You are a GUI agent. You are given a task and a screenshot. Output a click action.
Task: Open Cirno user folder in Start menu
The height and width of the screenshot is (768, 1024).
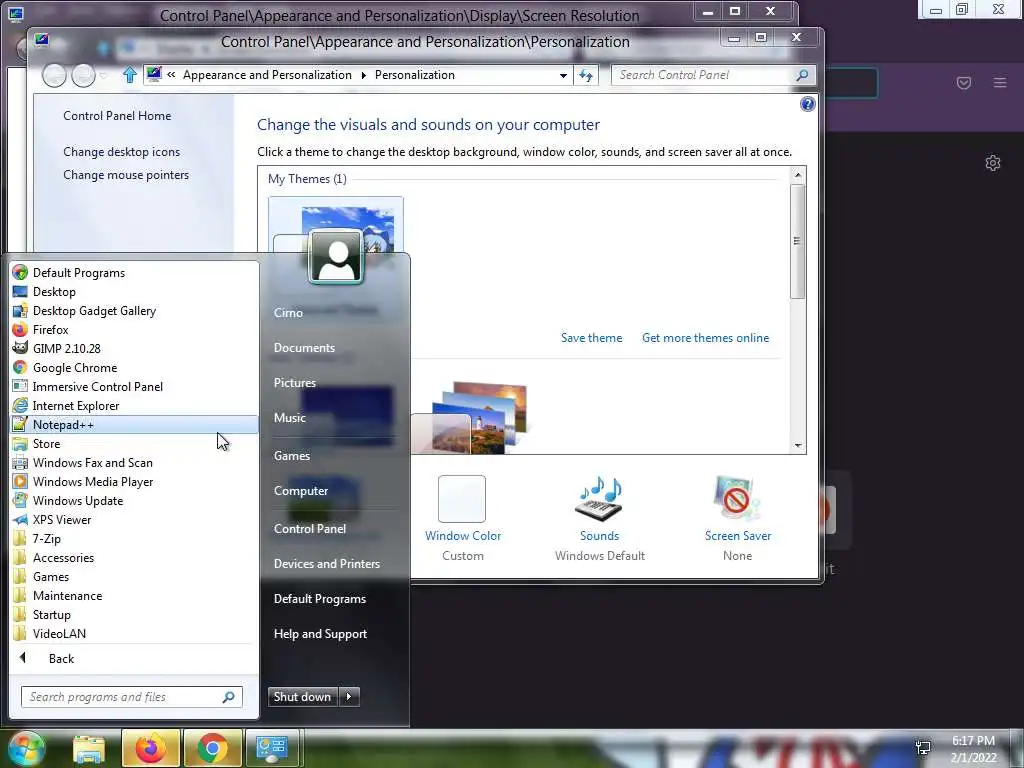click(288, 313)
